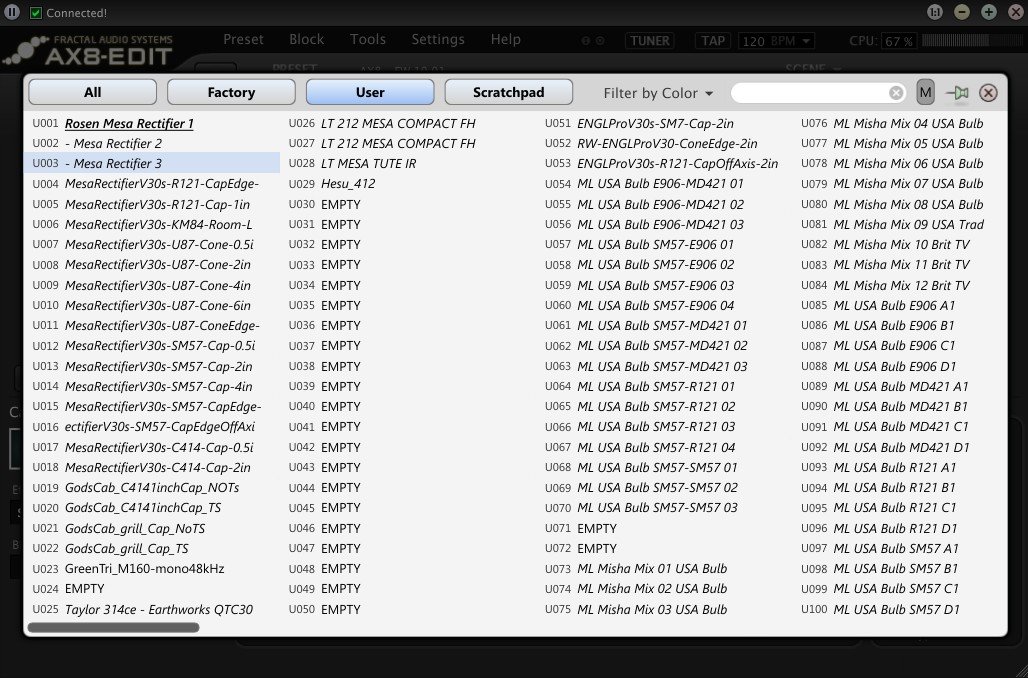
Task: Select U054 ML USA Bulb E906-MD421 01
Action: coord(665,184)
